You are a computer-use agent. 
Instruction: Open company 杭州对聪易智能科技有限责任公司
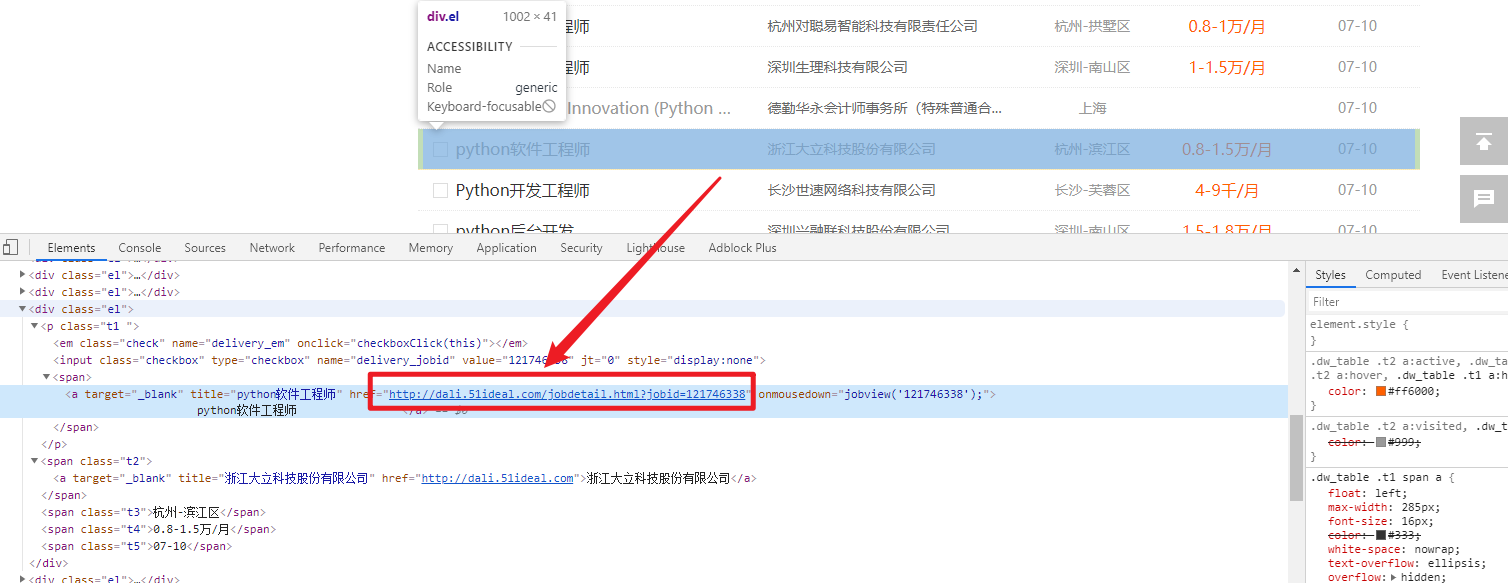pos(872,26)
